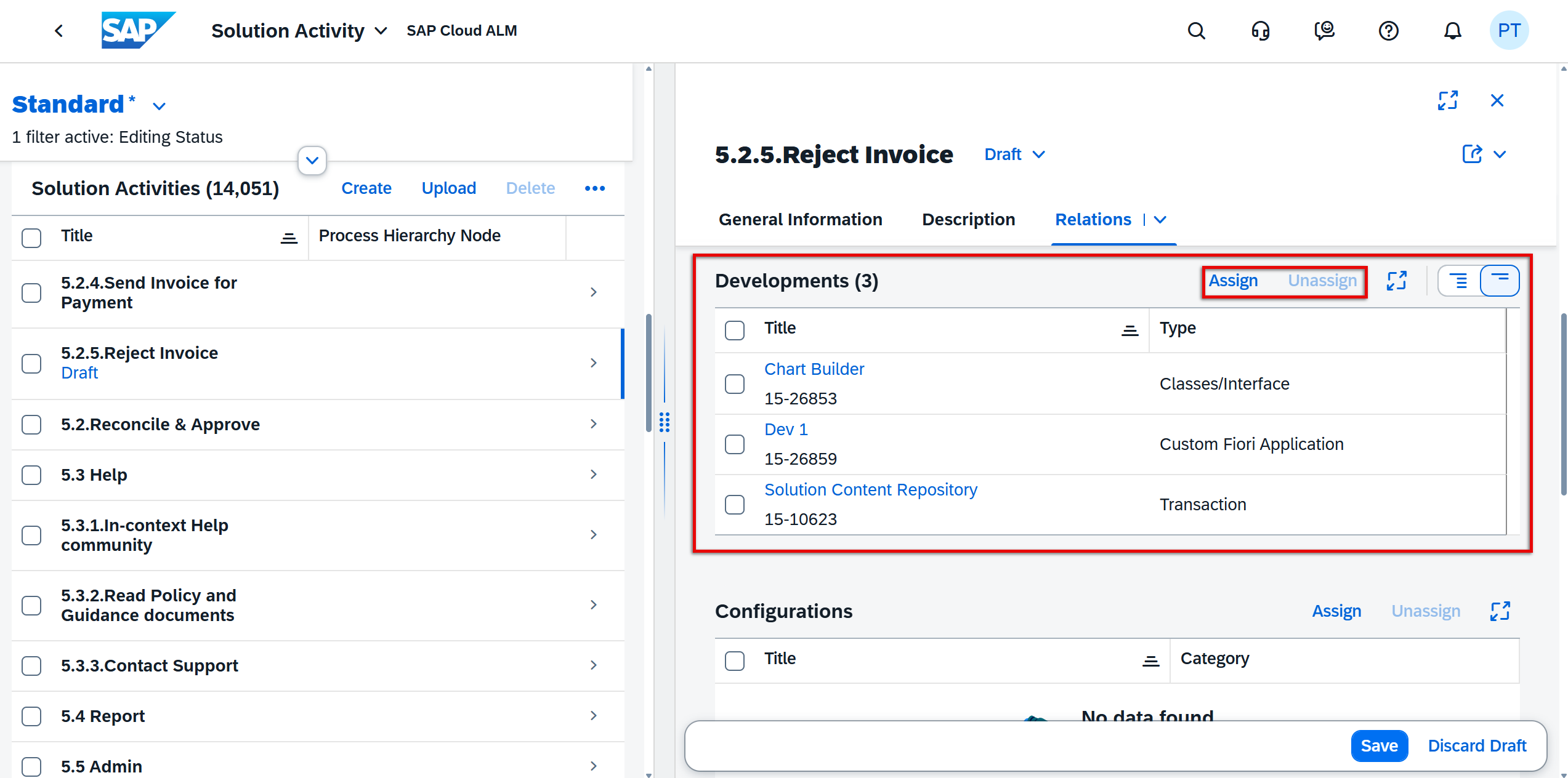
Task: Expand the Standard view variant dropdown
Action: tap(160, 106)
